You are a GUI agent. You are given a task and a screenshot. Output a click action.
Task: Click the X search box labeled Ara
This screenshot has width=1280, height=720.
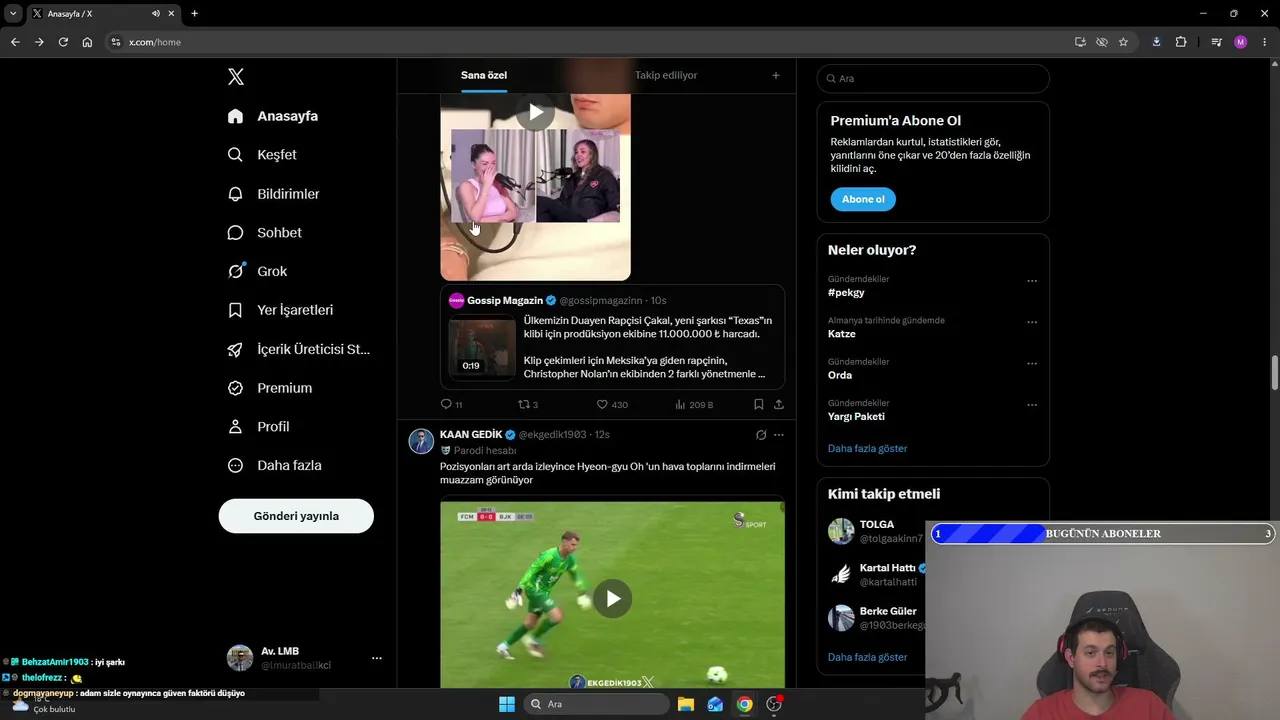pyautogui.click(x=933, y=79)
